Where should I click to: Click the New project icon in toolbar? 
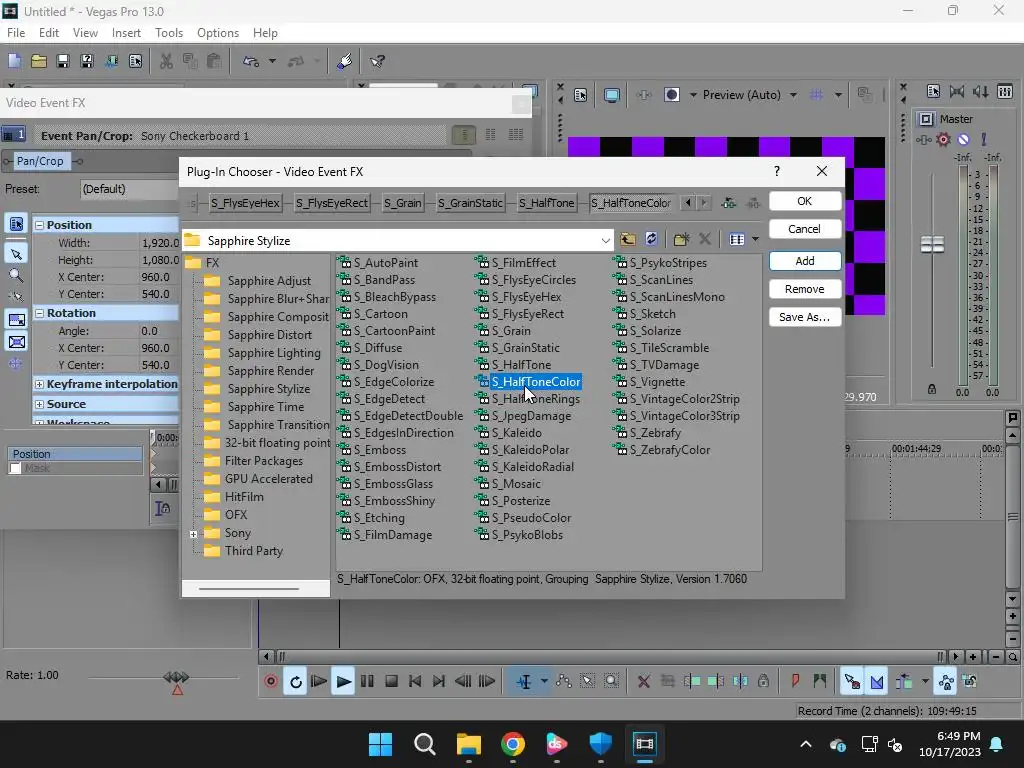click(x=14, y=61)
